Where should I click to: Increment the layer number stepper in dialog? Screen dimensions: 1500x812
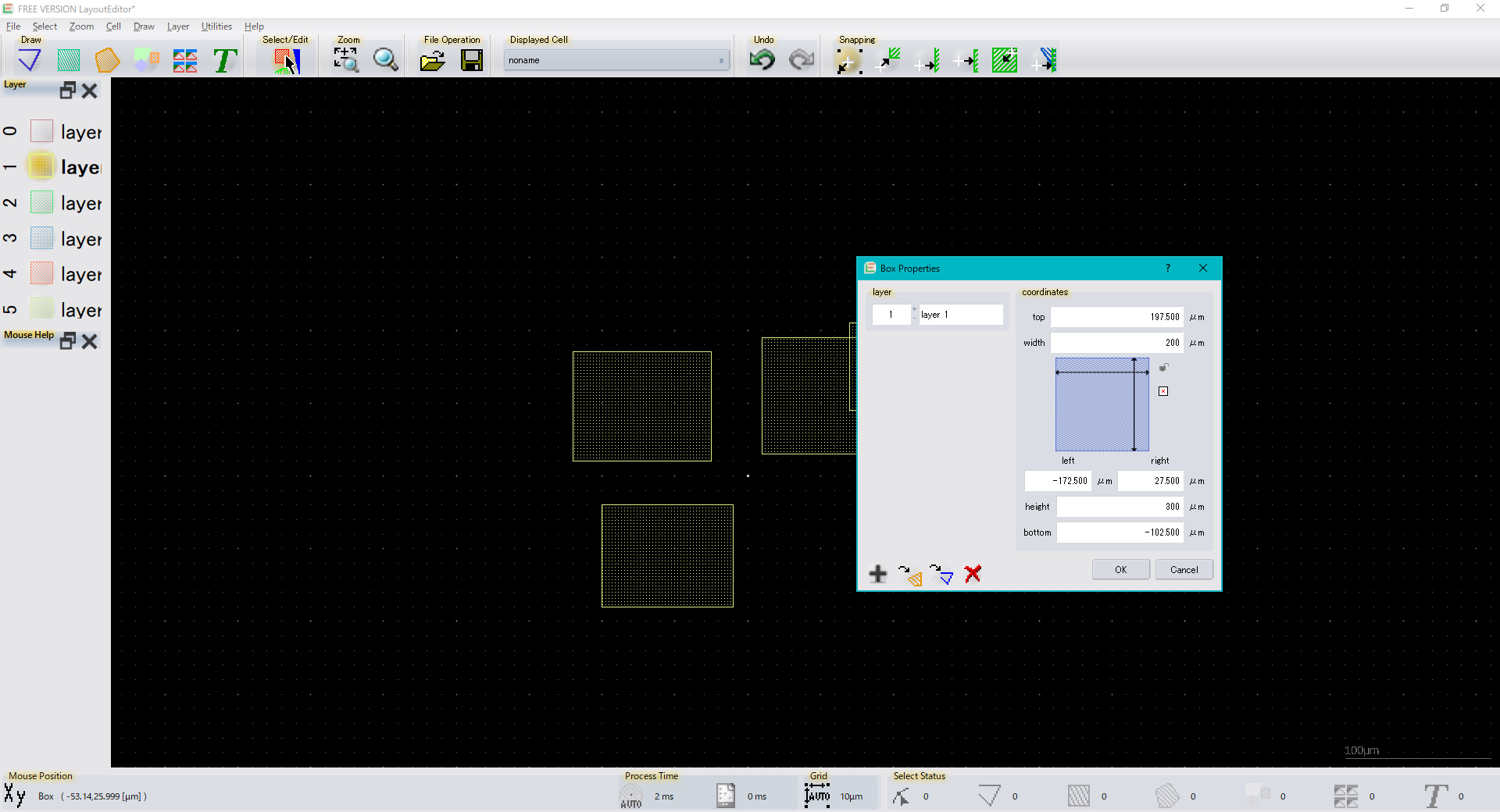coord(914,310)
